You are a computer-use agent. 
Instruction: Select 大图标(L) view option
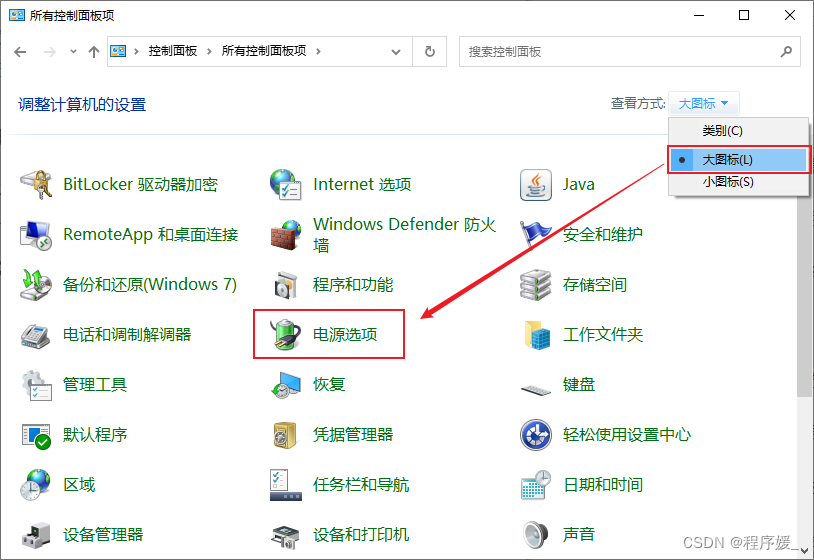pos(738,160)
